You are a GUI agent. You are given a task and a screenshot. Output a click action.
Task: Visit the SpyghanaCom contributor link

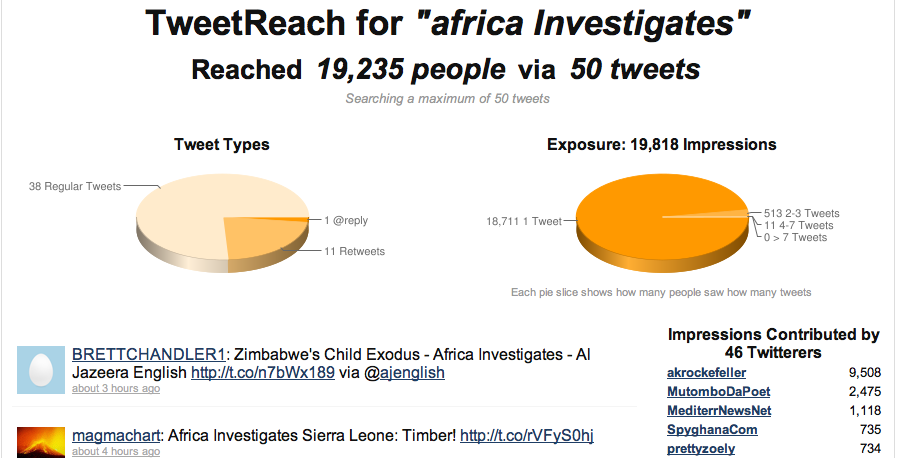pyautogui.click(x=712, y=430)
